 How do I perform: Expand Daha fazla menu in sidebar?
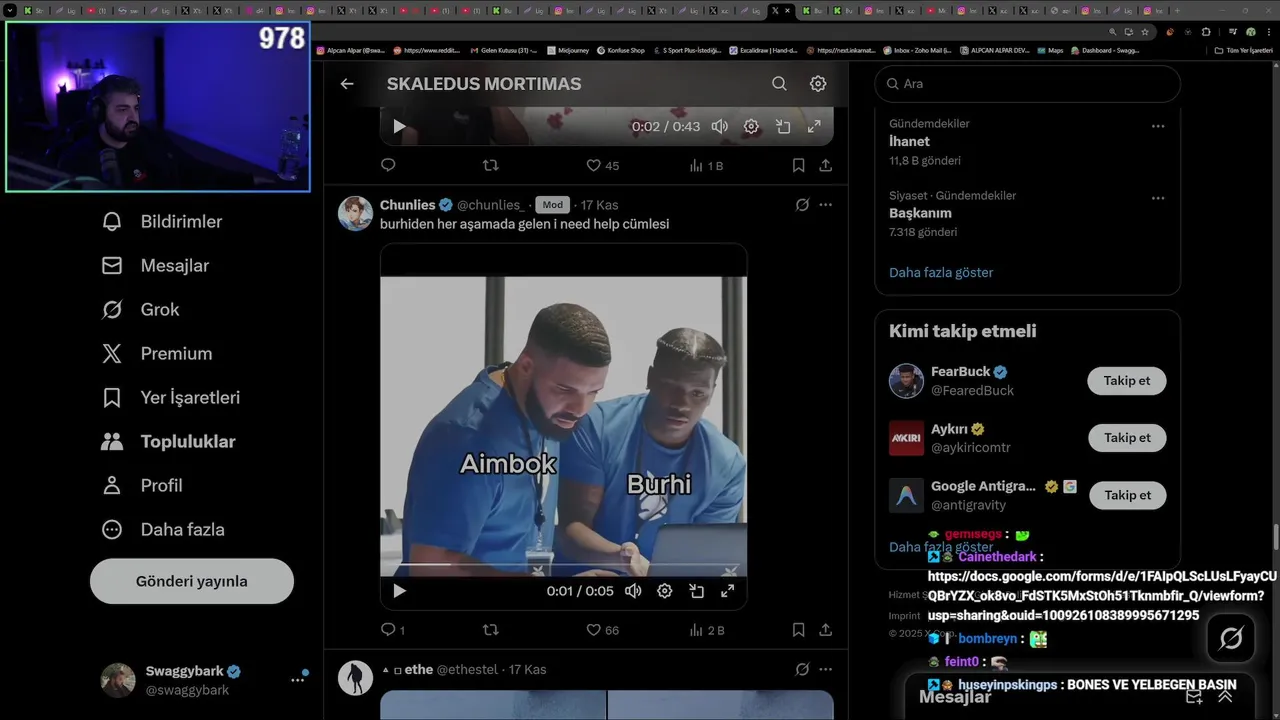(x=163, y=530)
